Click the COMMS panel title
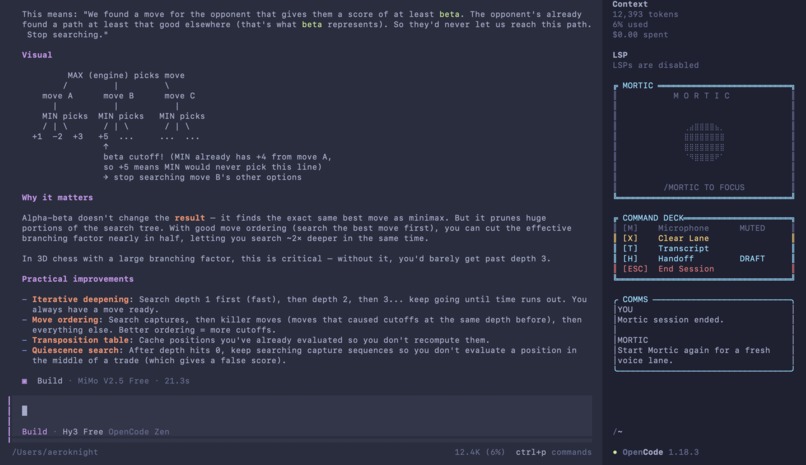 635,300
